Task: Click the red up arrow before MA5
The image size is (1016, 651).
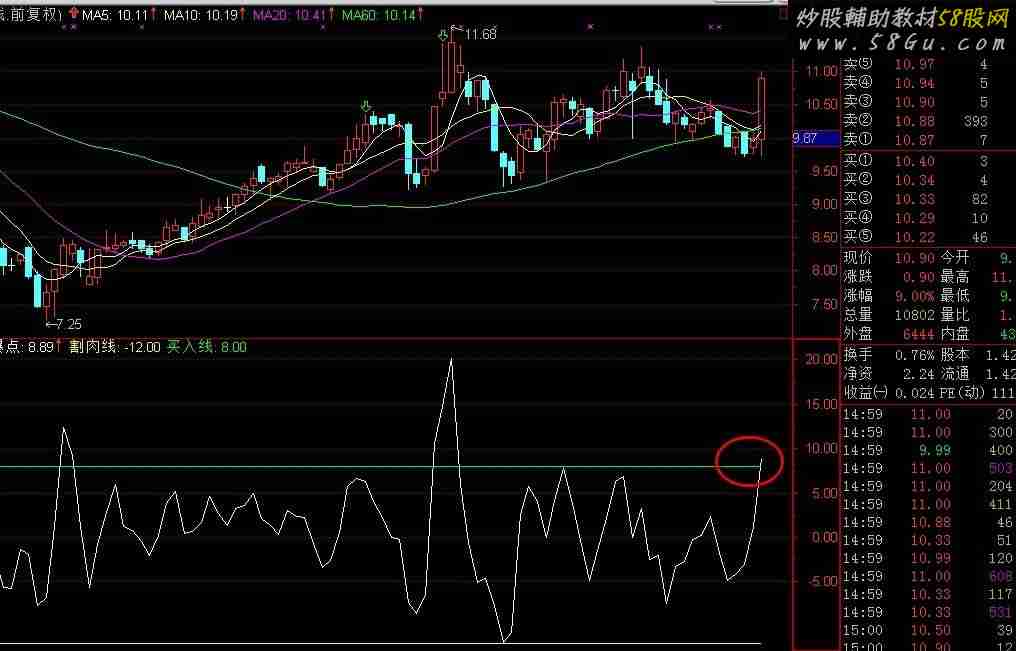Action: tap(75, 15)
